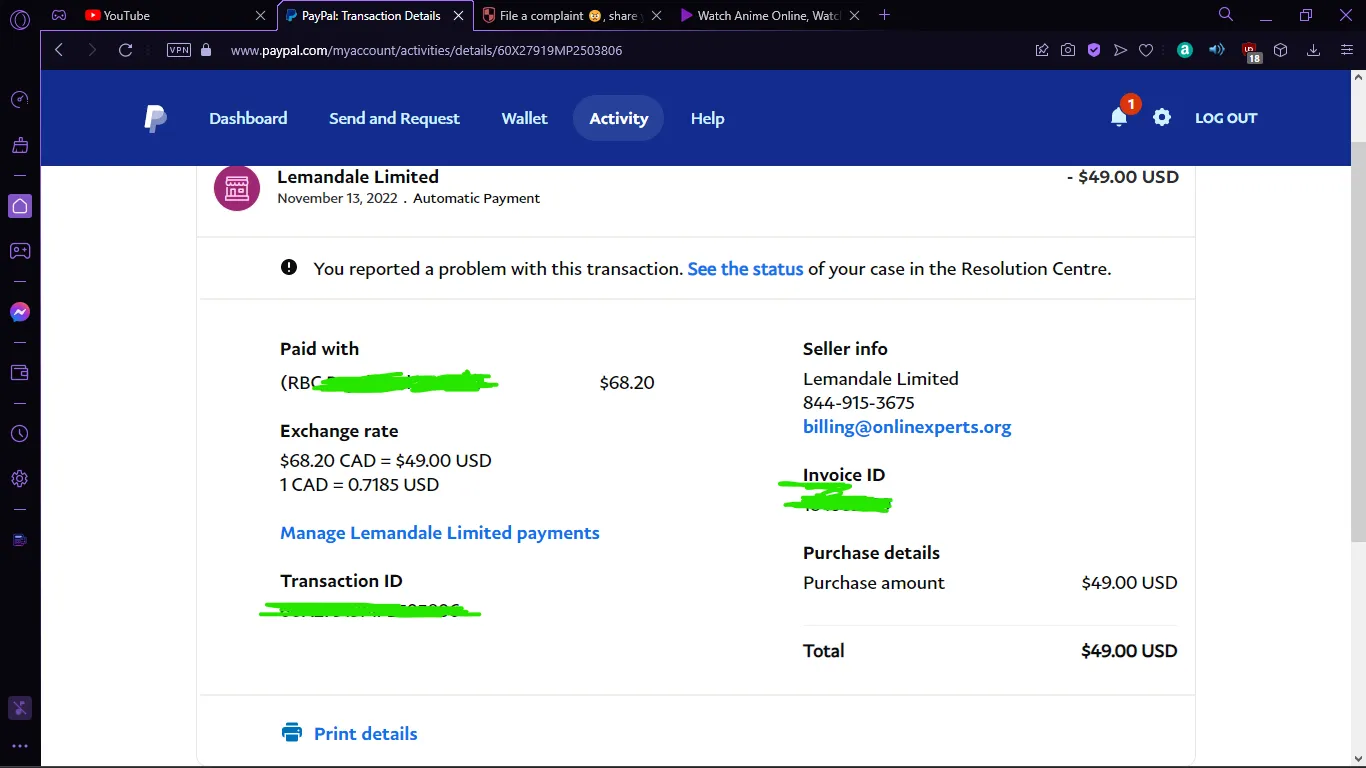Image resolution: width=1366 pixels, height=768 pixels.
Task: Click the Print details link
Action: pos(365,733)
